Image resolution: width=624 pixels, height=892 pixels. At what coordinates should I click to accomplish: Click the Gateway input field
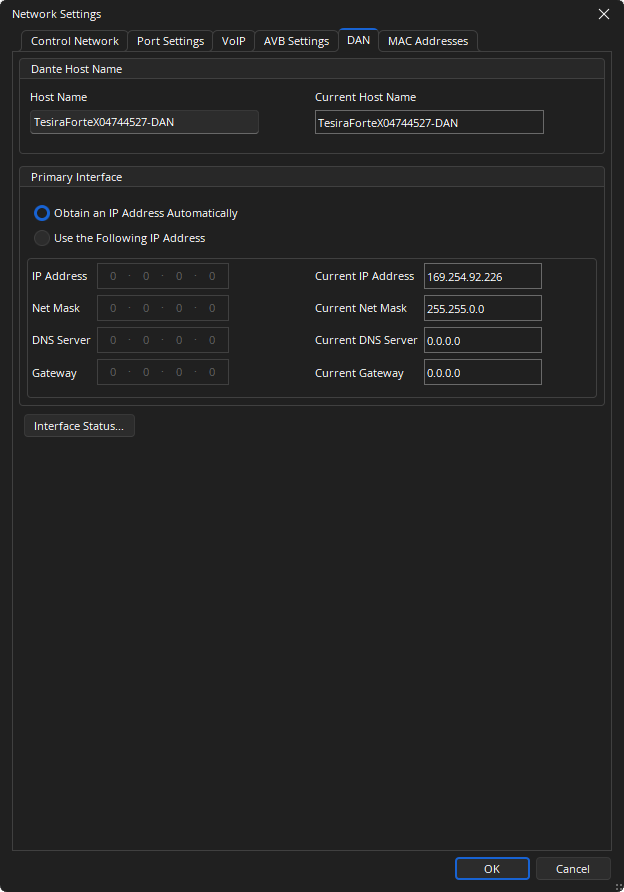coord(162,372)
